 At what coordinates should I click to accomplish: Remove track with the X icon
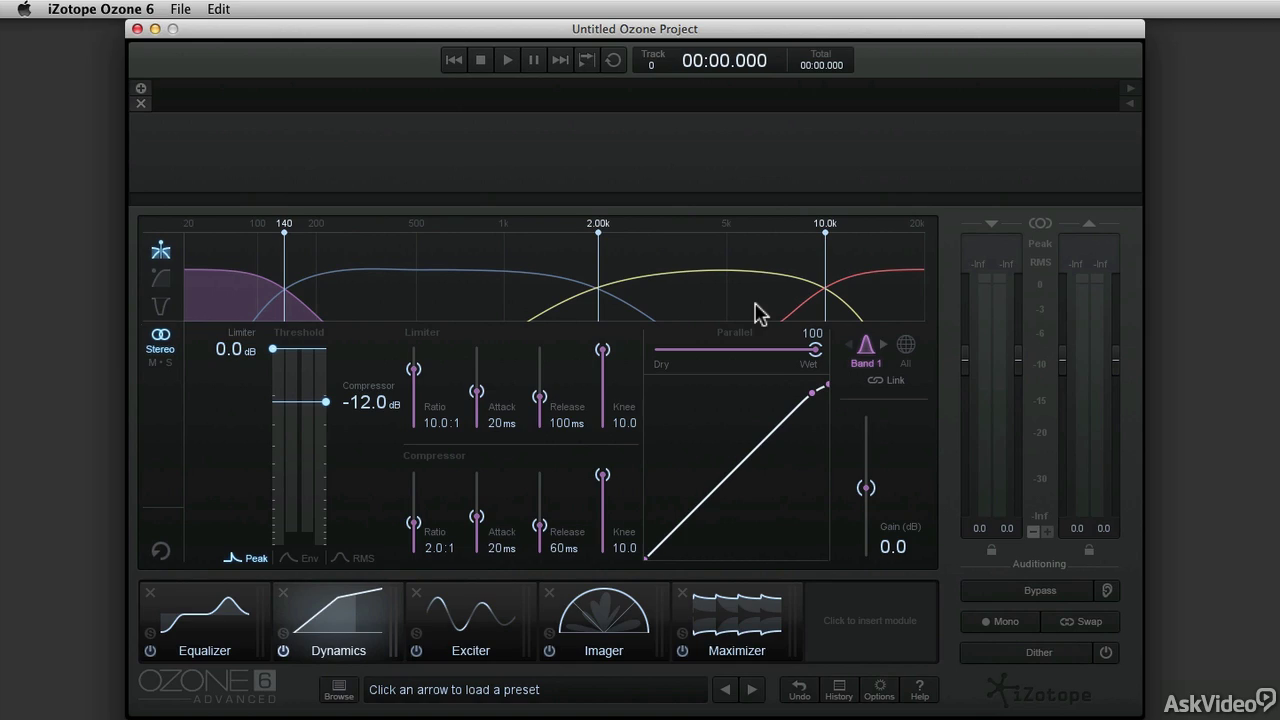click(x=141, y=103)
